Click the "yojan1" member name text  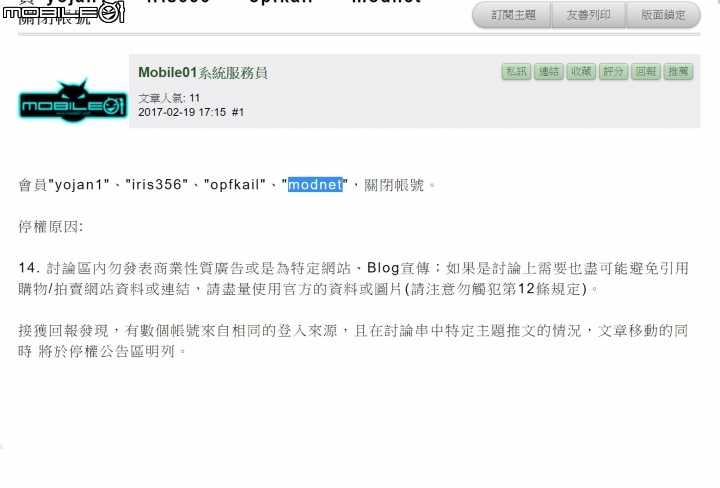[79, 185]
